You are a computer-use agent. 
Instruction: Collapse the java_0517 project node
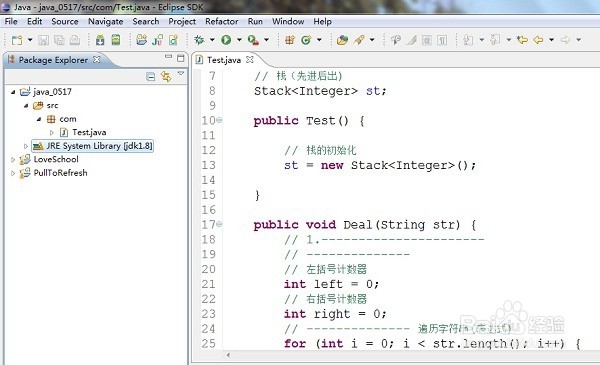point(13,92)
